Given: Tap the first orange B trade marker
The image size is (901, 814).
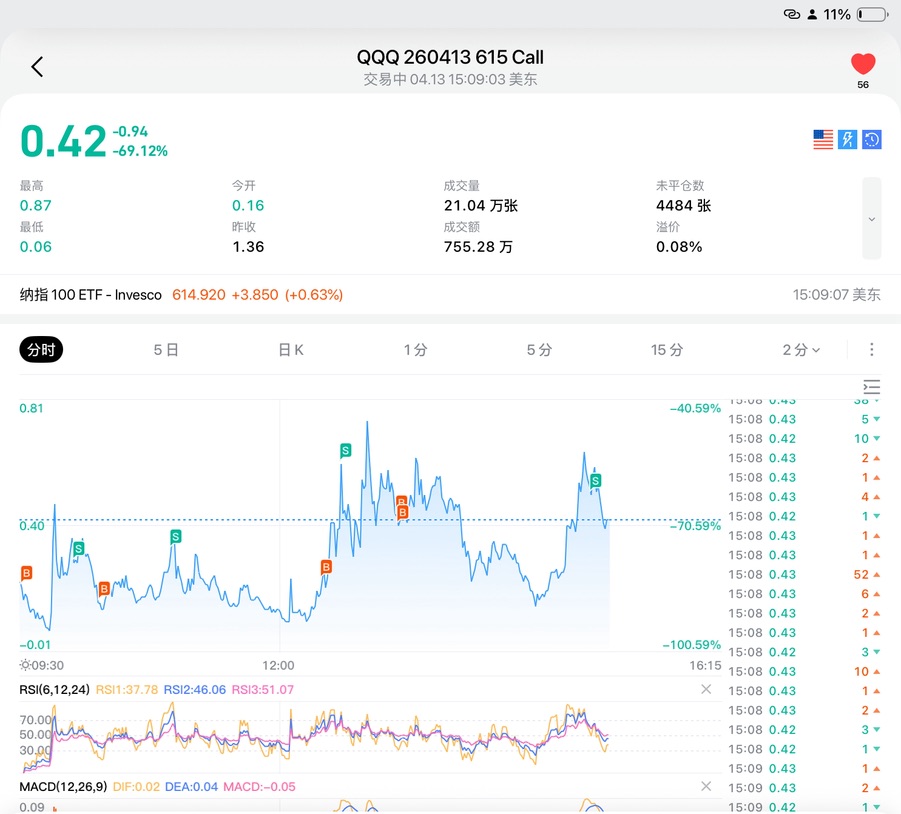Looking at the screenshot, I should (27, 573).
